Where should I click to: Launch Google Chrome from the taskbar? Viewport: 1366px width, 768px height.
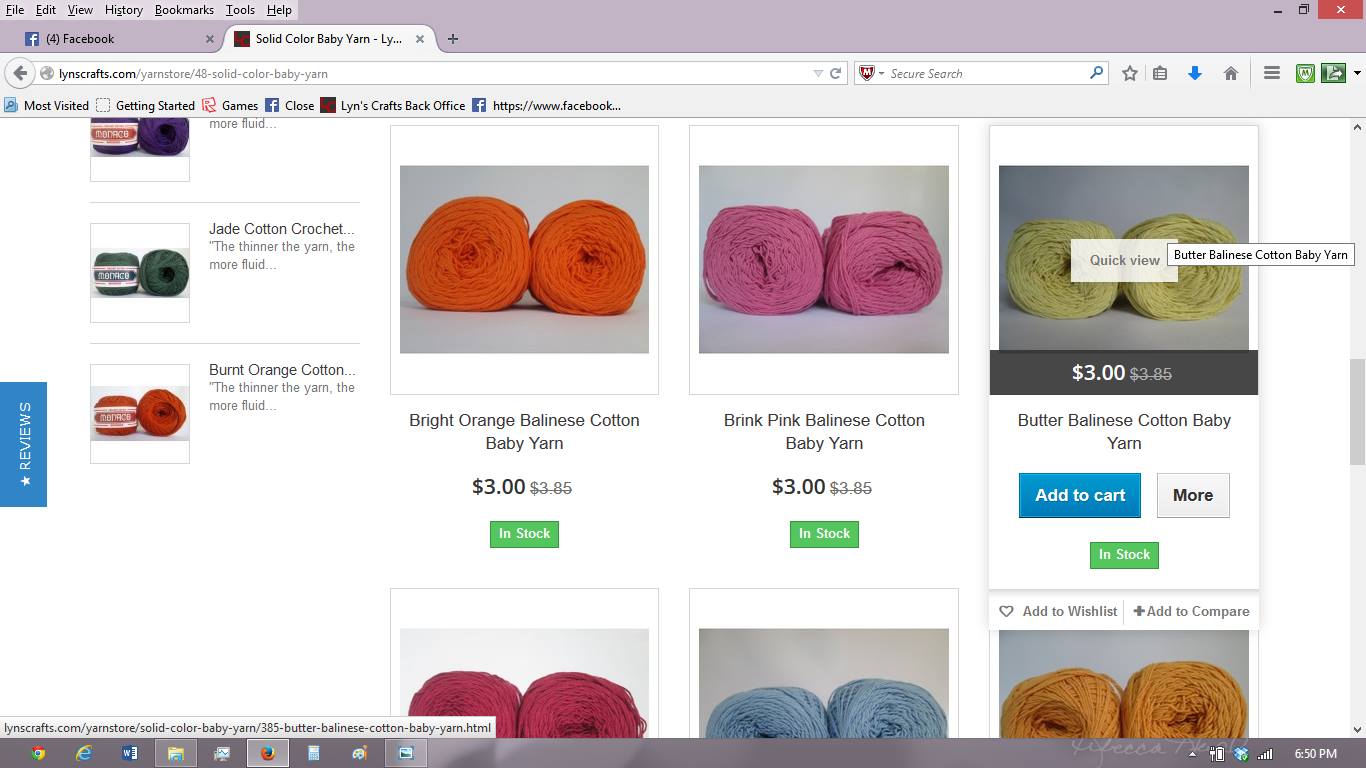(38, 753)
